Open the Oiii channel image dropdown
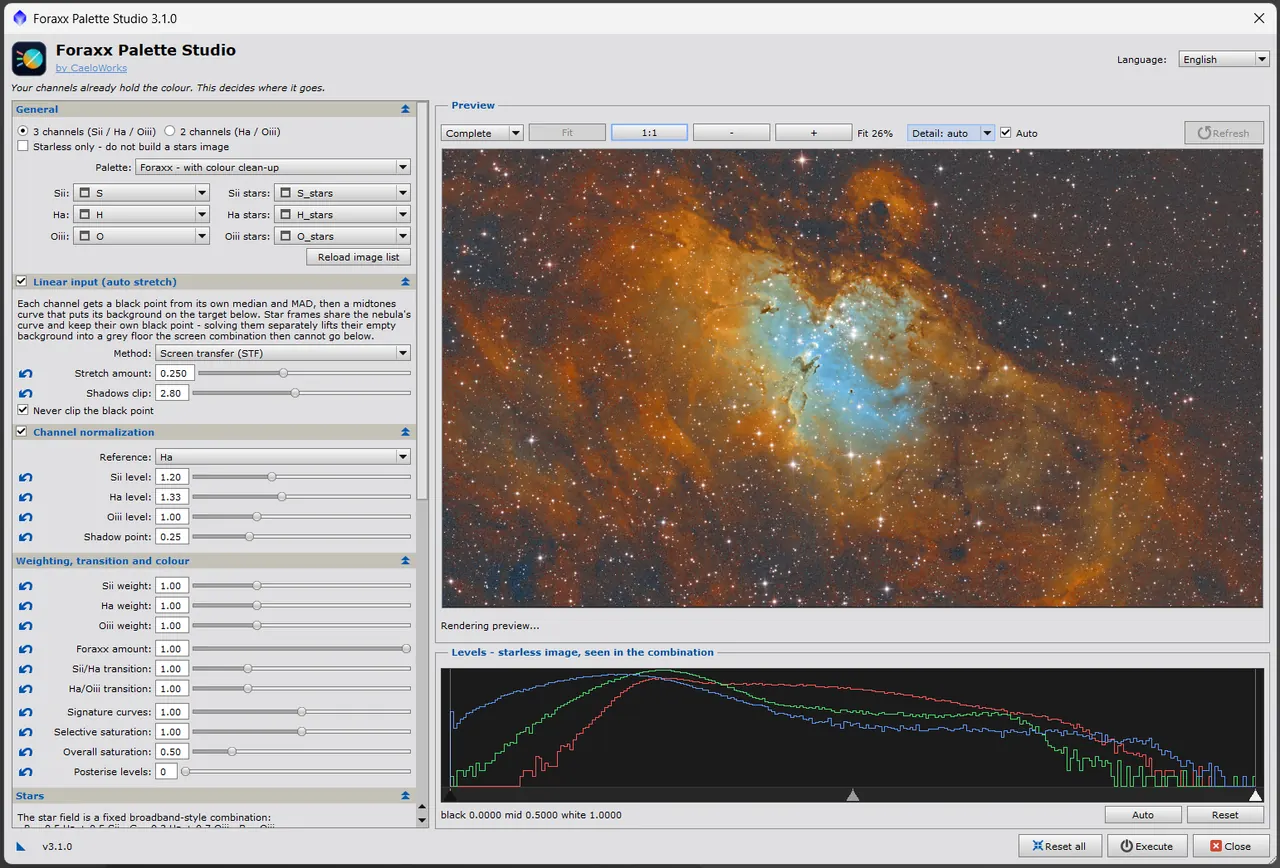 pyautogui.click(x=141, y=237)
